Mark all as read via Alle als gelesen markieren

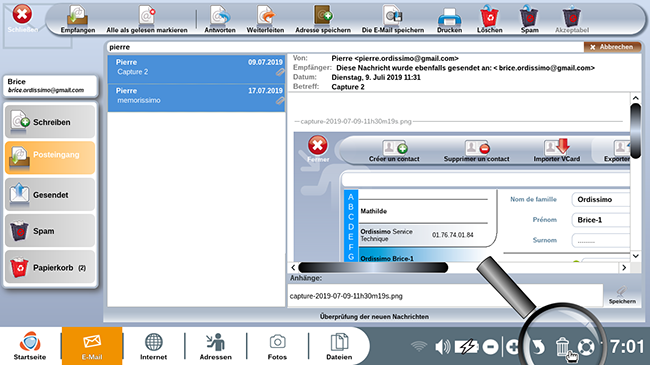click(x=147, y=19)
